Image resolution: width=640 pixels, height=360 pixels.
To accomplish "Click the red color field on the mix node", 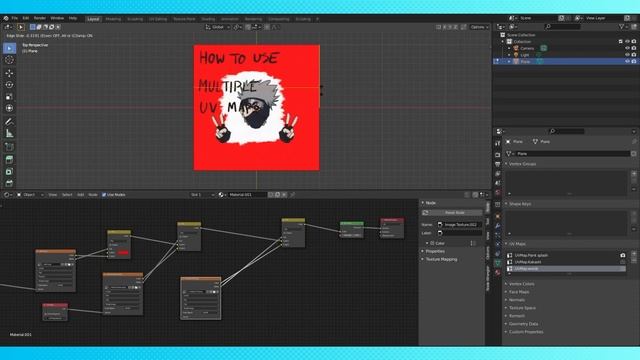I will click(x=123, y=253).
